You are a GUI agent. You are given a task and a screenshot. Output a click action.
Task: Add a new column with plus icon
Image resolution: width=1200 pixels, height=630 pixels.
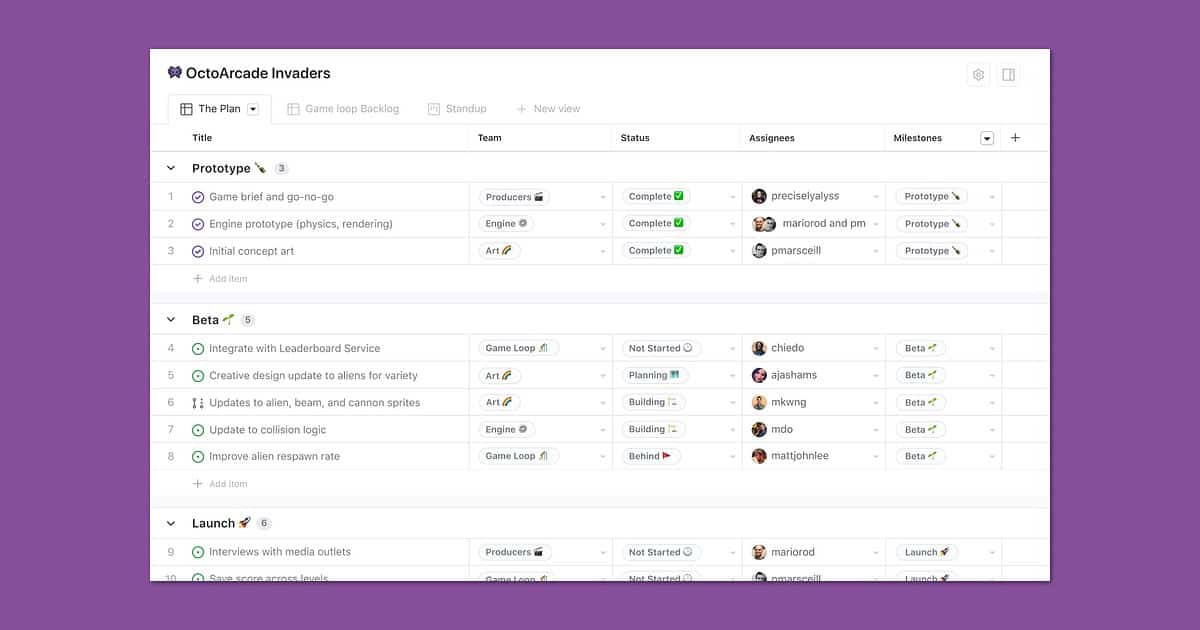tap(1015, 138)
